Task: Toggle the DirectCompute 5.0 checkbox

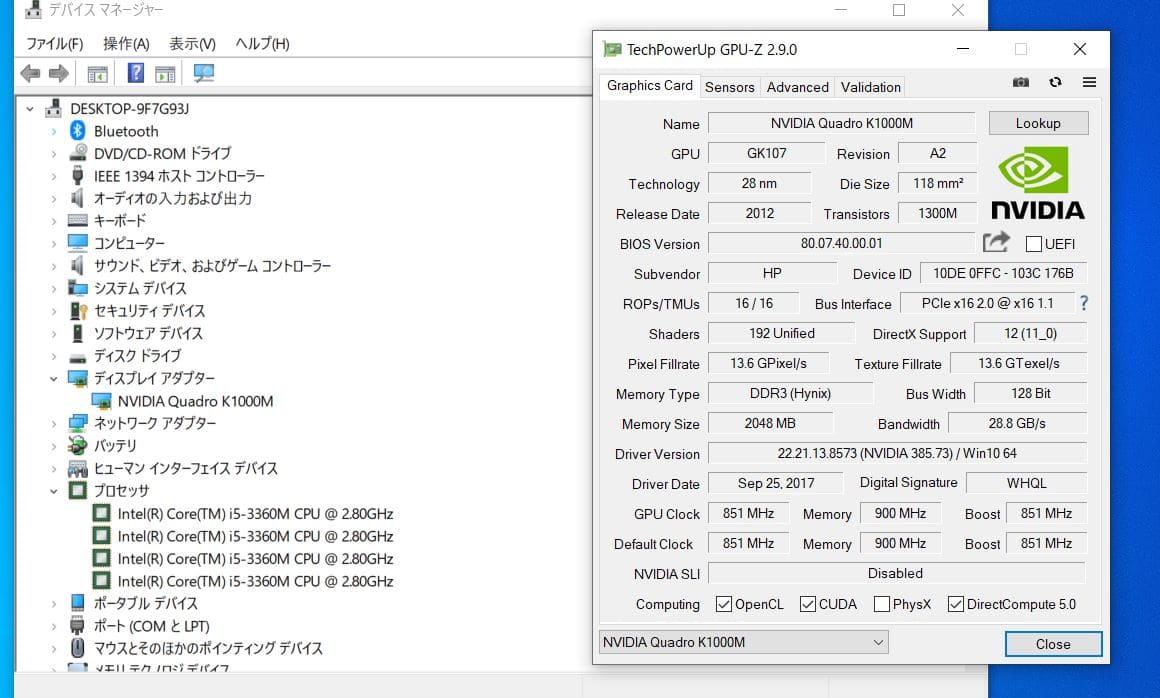Action: [955, 604]
